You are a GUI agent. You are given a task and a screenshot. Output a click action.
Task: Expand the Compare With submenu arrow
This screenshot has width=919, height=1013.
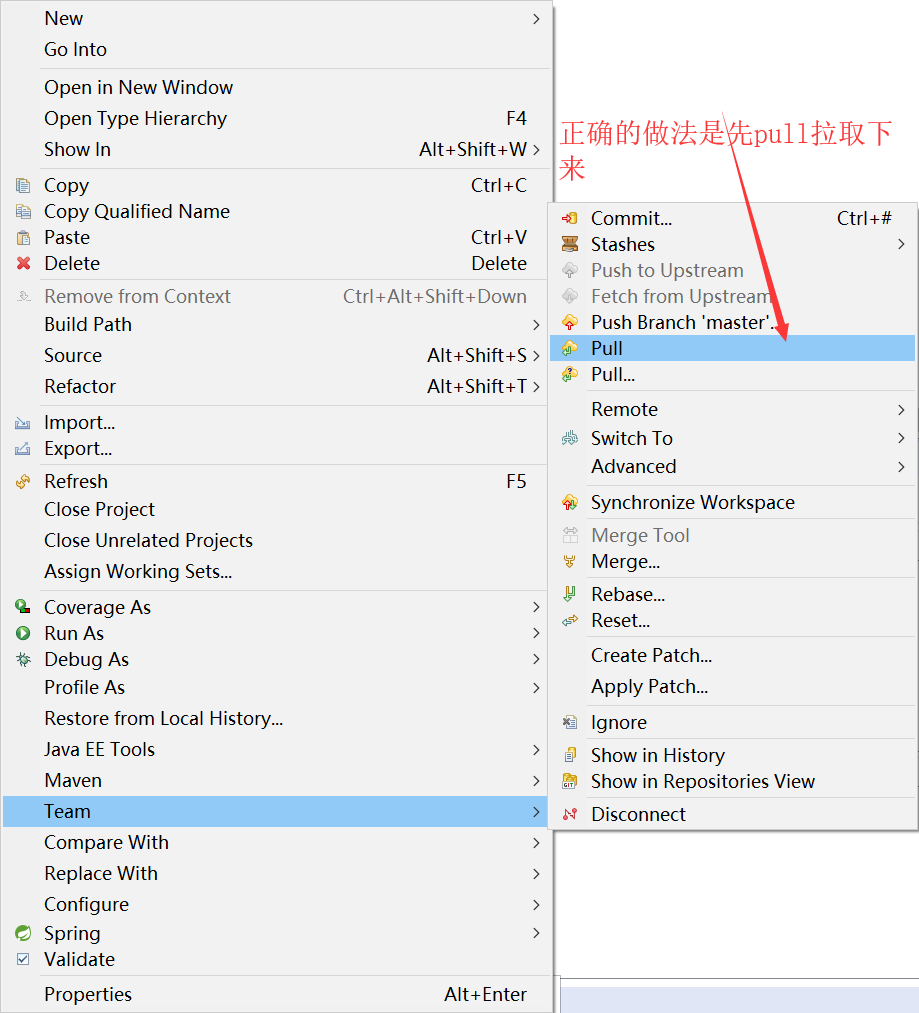536,842
